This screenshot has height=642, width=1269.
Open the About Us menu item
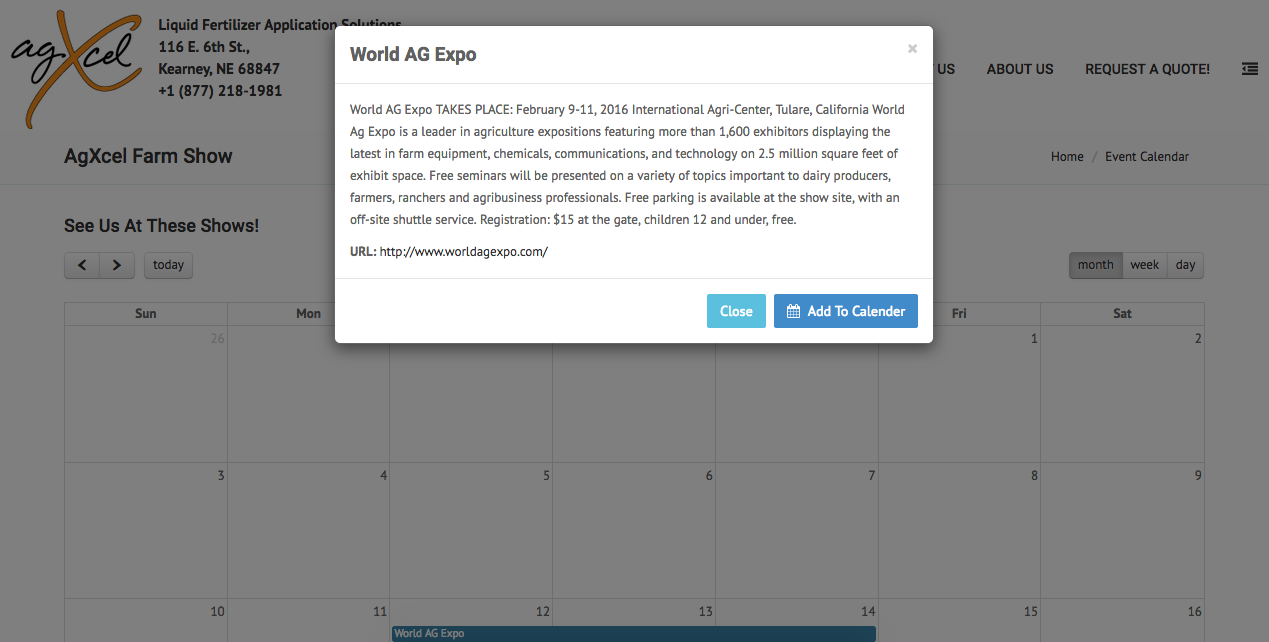click(x=1019, y=69)
